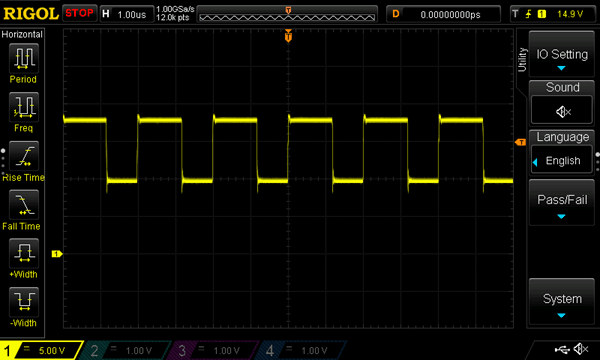Open the IO Setting menu
The height and width of the screenshot is (360, 600).
pos(562,55)
